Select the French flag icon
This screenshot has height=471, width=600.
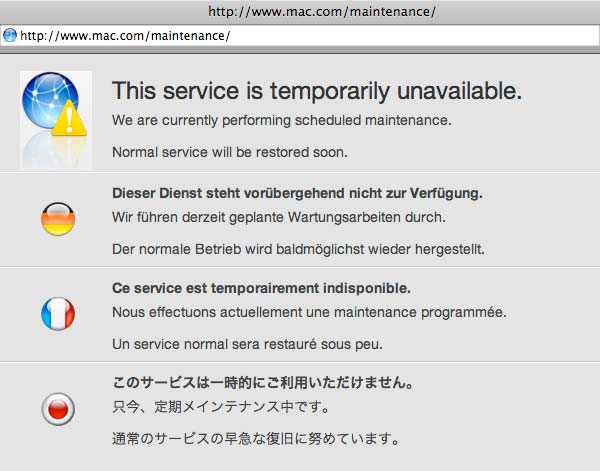(x=58, y=315)
